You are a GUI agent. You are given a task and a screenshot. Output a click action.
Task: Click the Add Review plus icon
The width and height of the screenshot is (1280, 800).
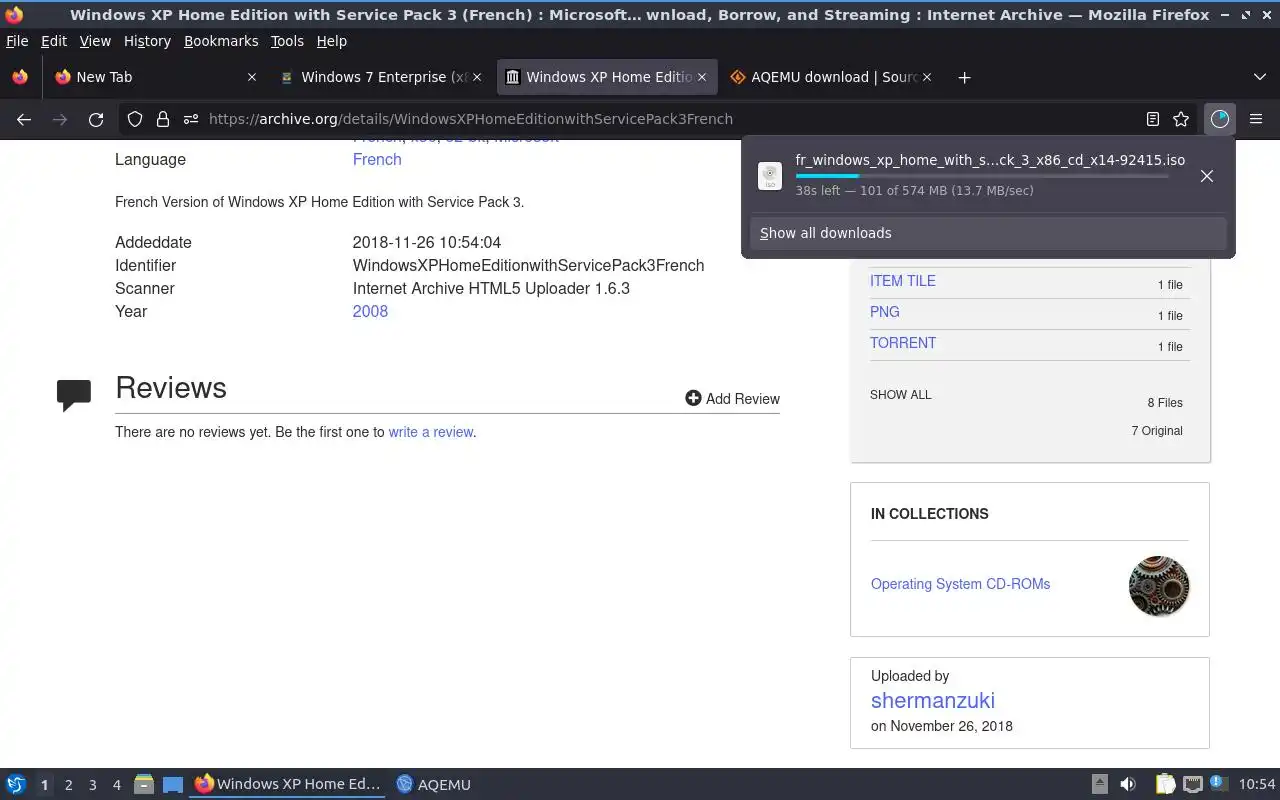[693, 398]
